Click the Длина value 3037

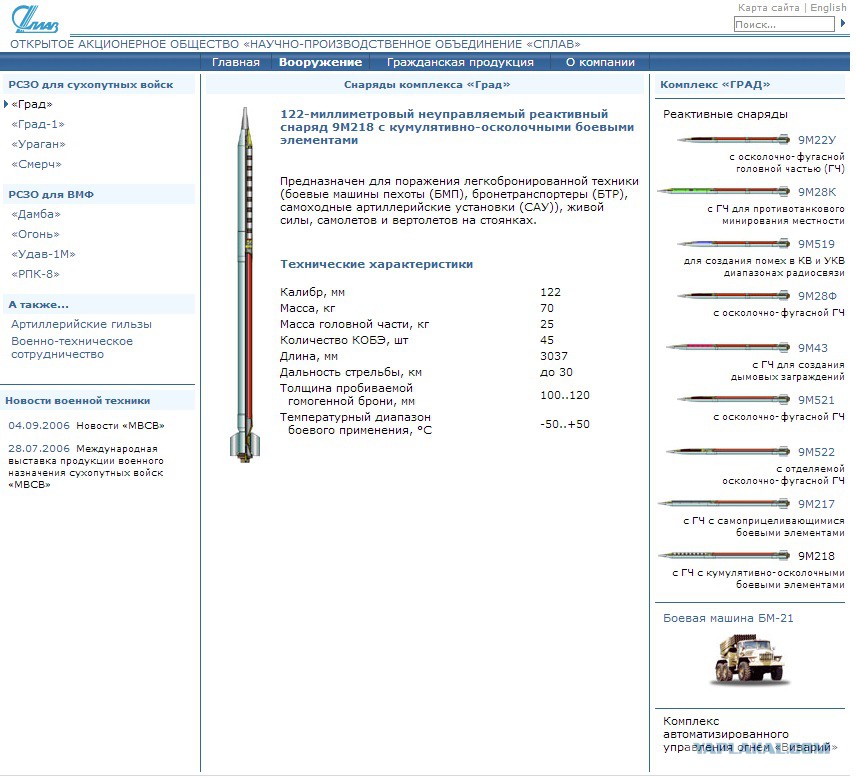[x=554, y=356]
